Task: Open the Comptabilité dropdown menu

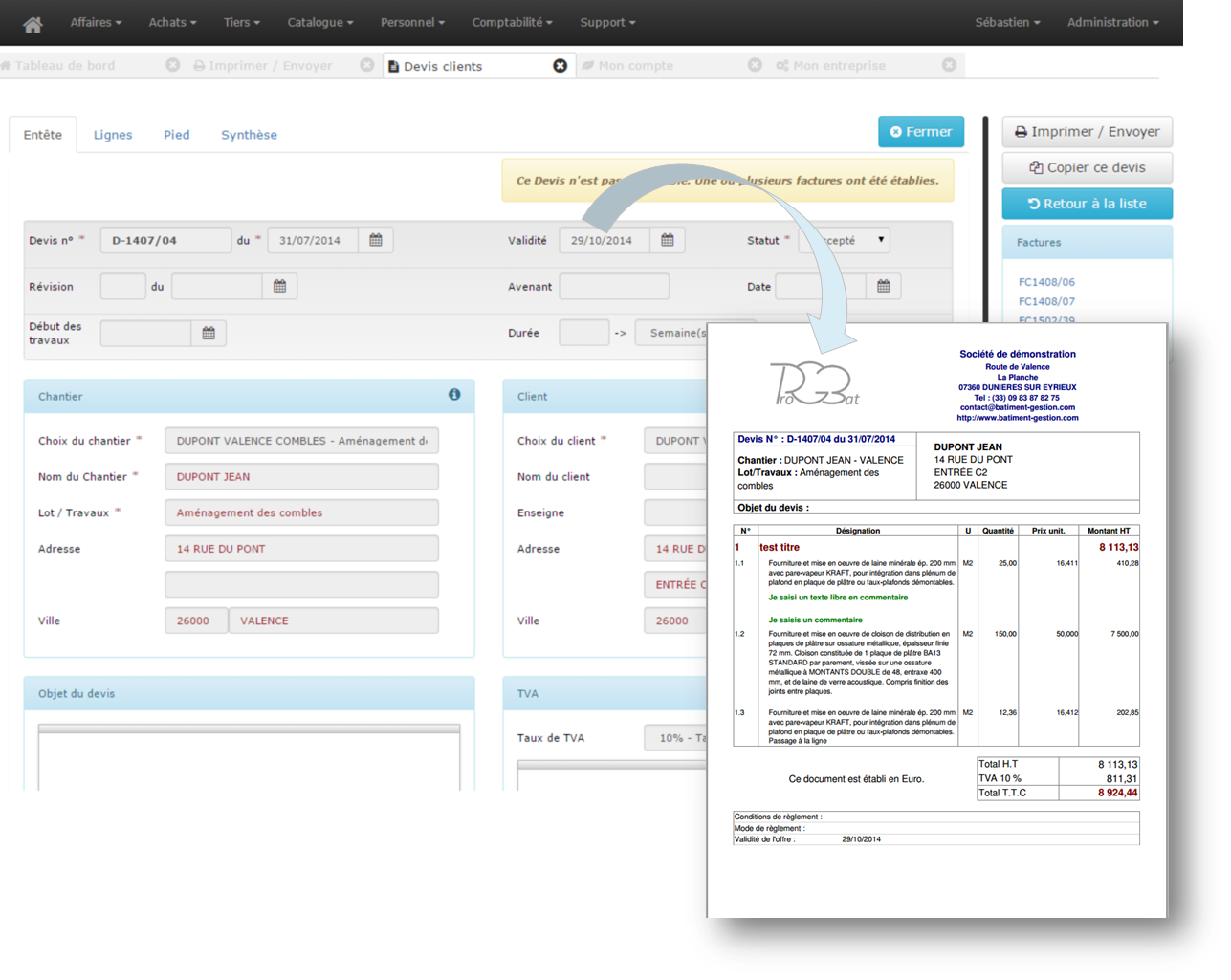Action: click(512, 22)
